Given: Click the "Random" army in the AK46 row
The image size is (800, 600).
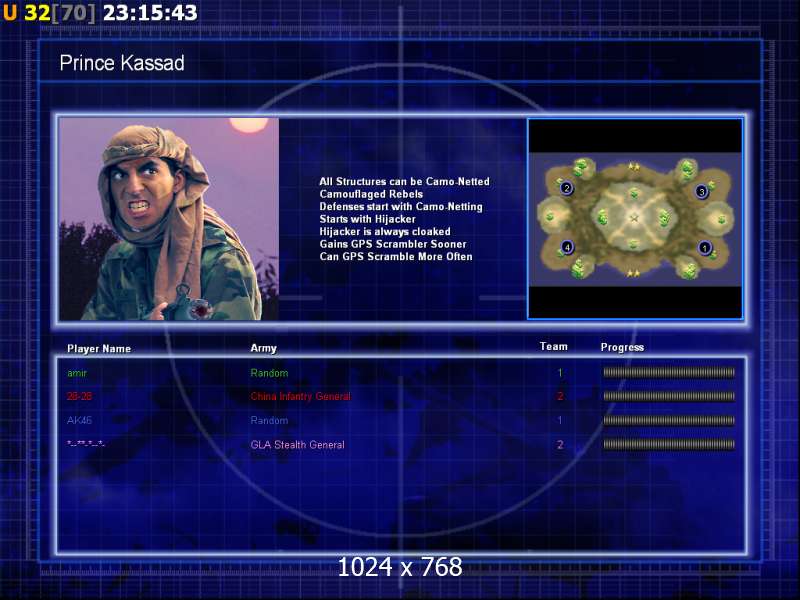Looking at the screenshot, I should [x=269, y=420].
